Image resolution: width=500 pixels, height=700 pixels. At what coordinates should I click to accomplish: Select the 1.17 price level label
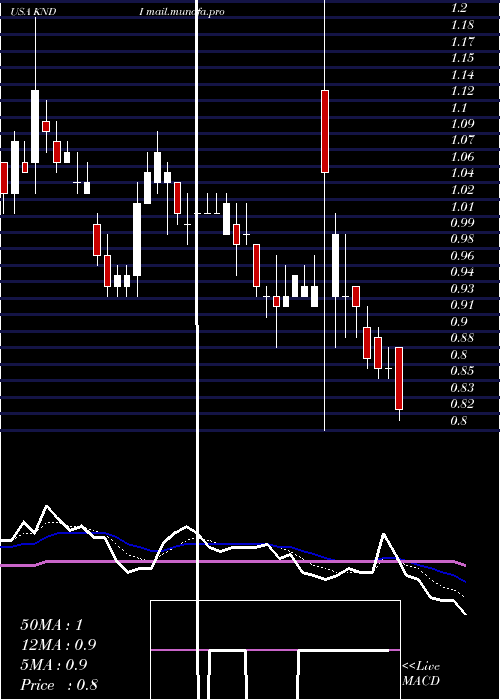[462, 42]
